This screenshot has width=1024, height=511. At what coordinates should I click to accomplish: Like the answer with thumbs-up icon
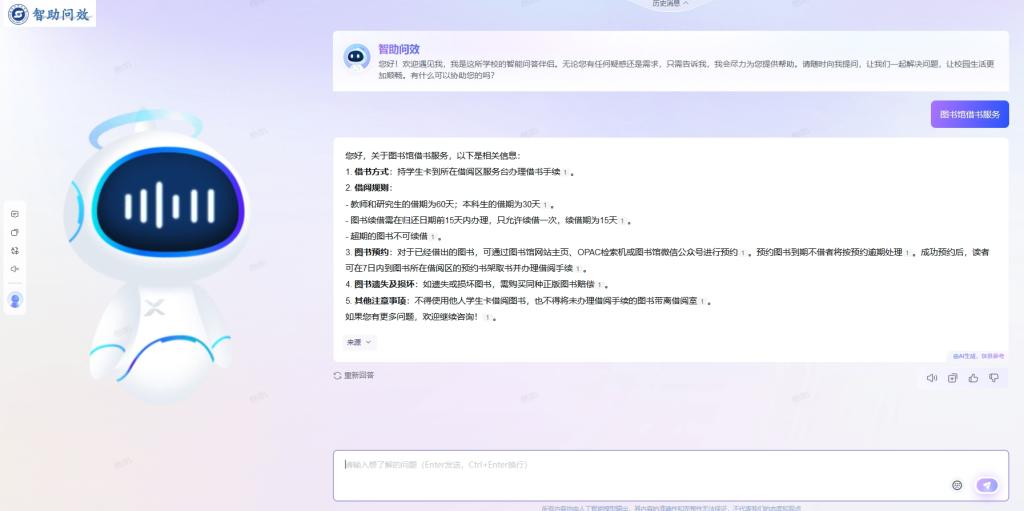(973, 378)
